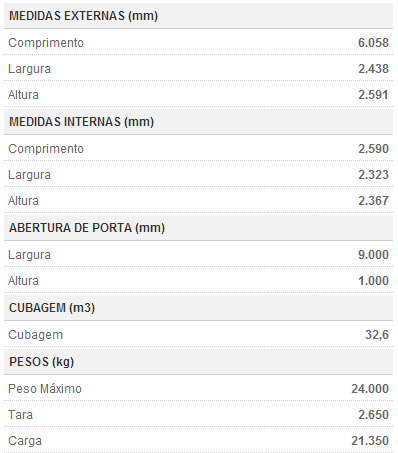Click the door Altura value 1.000
Viewport: 398px width, 453px height.
[373, 281]
